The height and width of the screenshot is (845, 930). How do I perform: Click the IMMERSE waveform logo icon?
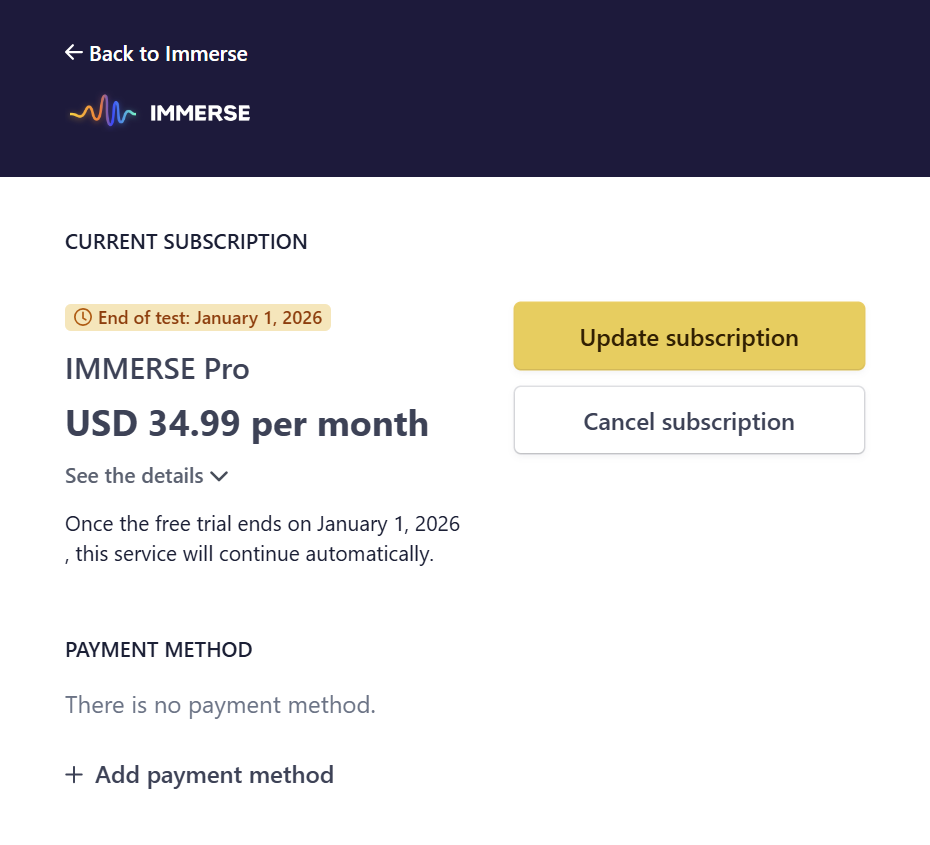click(x=102, y=112)
